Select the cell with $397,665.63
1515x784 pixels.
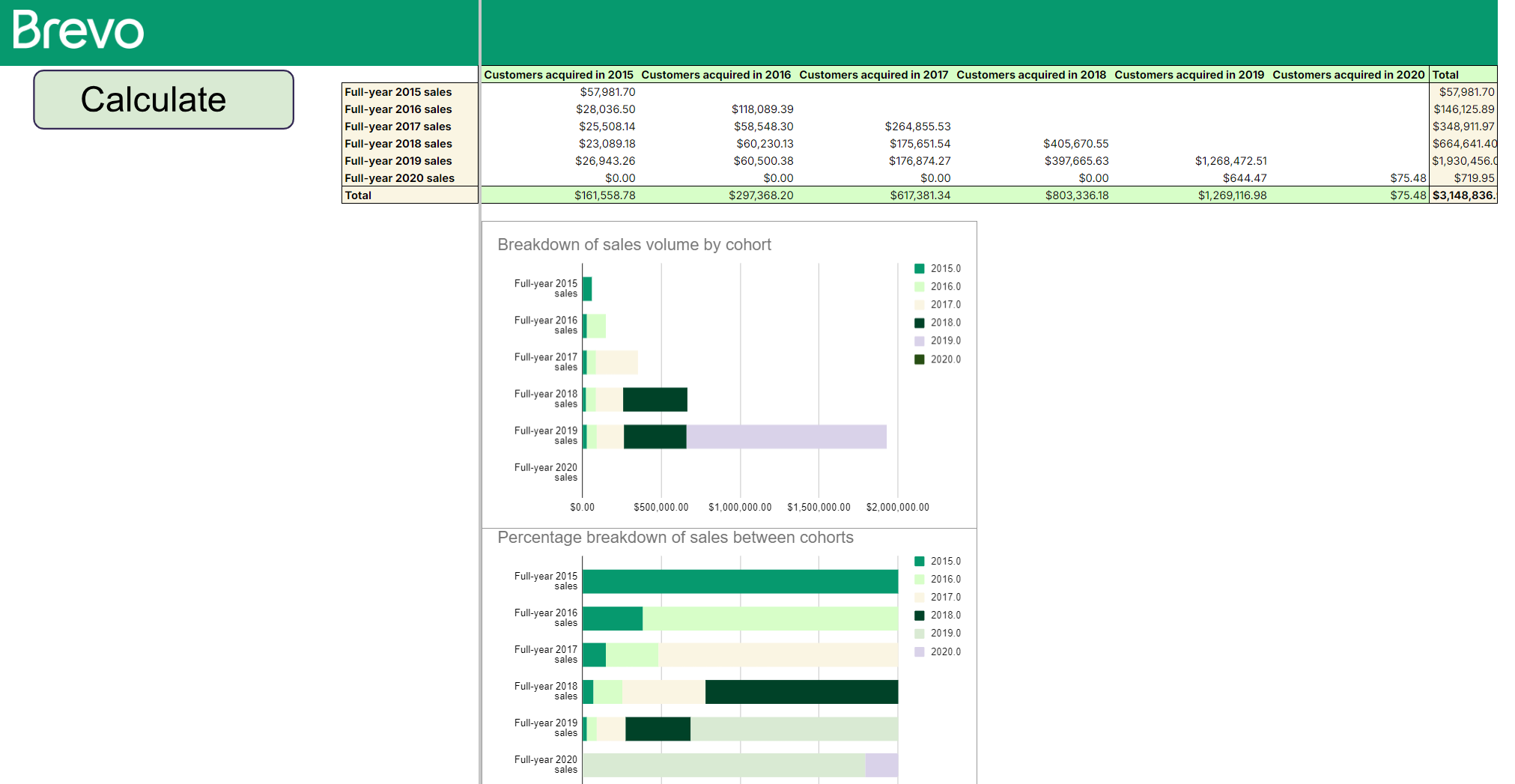[x=1033, y=161]
